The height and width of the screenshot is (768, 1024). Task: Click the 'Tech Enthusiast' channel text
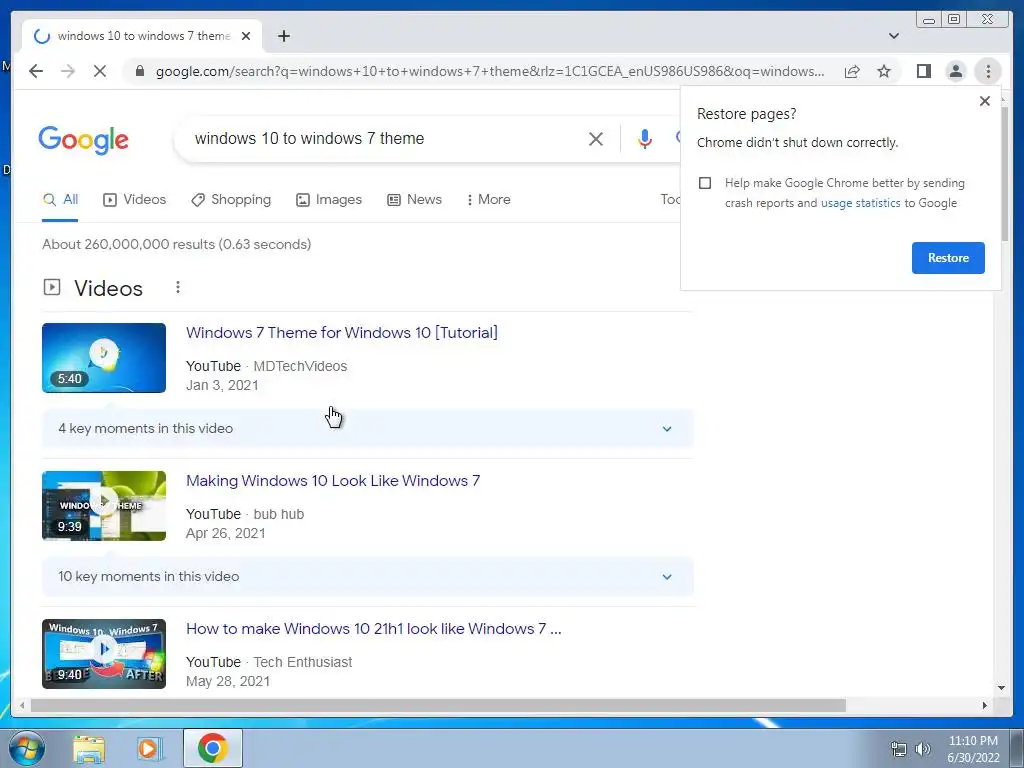pos(302,662)
